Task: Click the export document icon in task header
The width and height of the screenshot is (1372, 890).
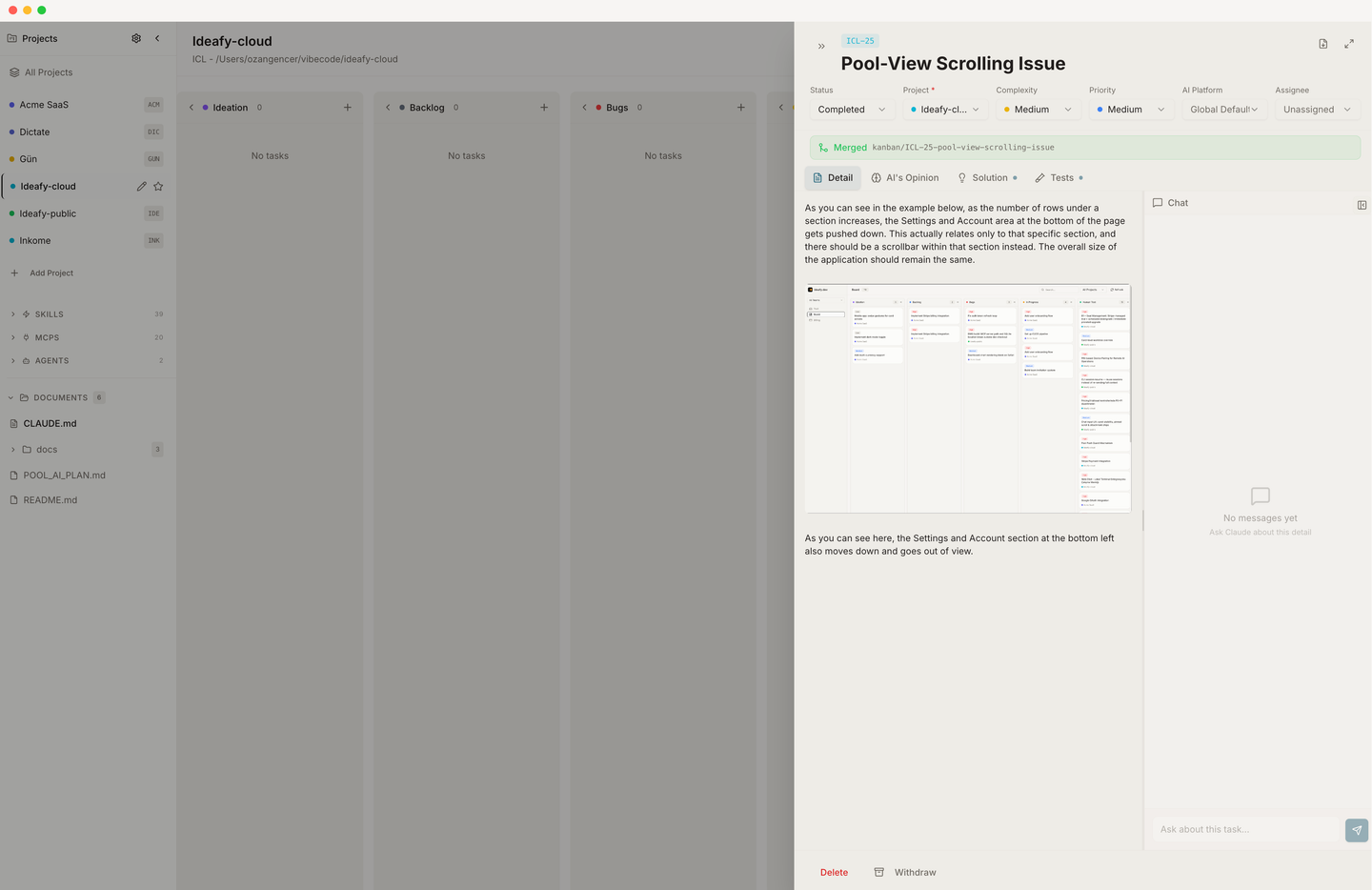Action: pos(1323,44)
